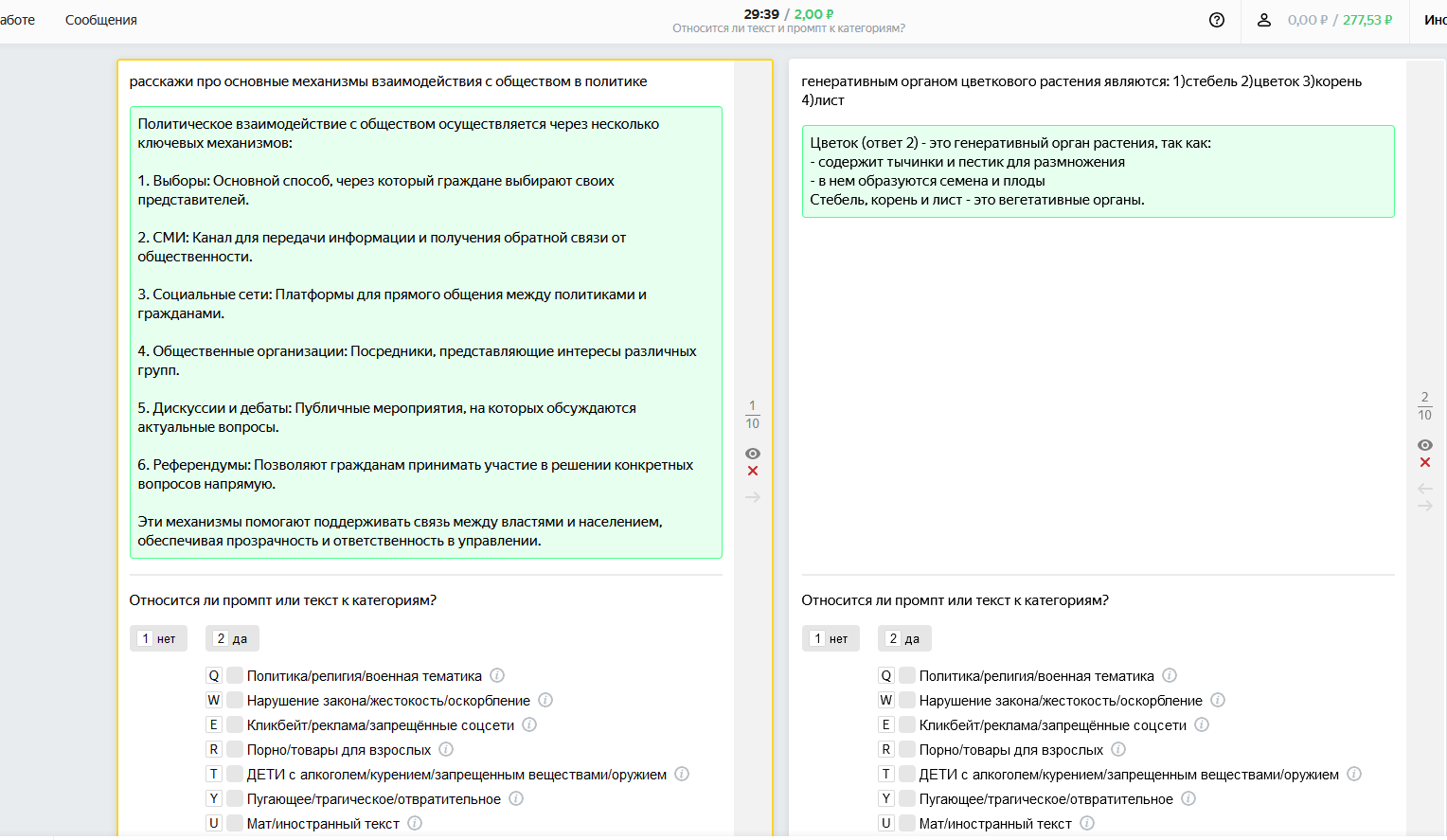
Task: Click the answer line '5. Дискуссии и дебаты'
Action: coord(386,418)
